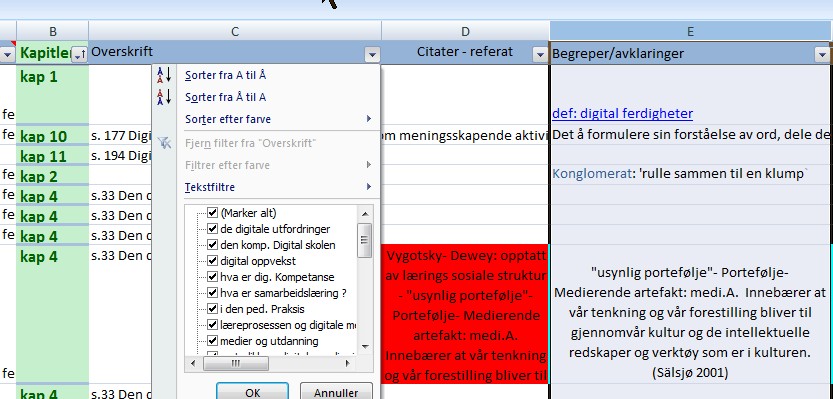
Task: Open the Citater - referat filter dropdown
Action: (540, 54)
